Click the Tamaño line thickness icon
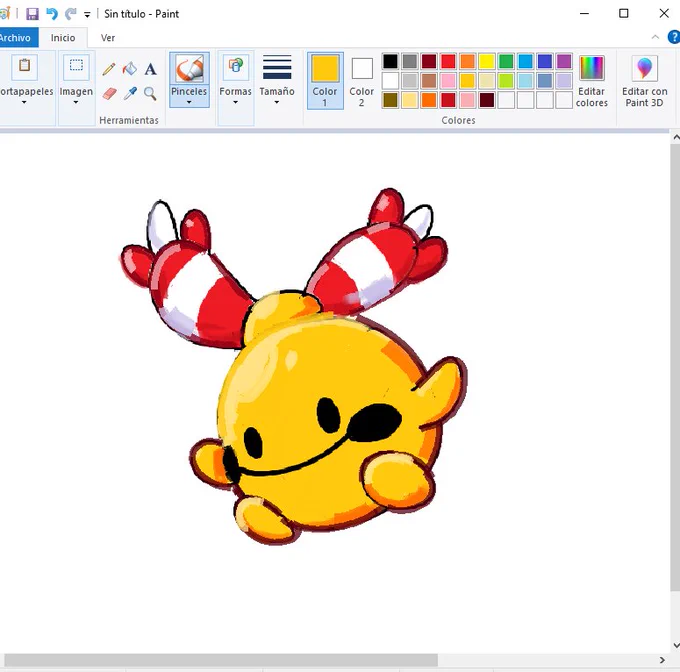The image size is (680, 672). [x=277, y=67]
